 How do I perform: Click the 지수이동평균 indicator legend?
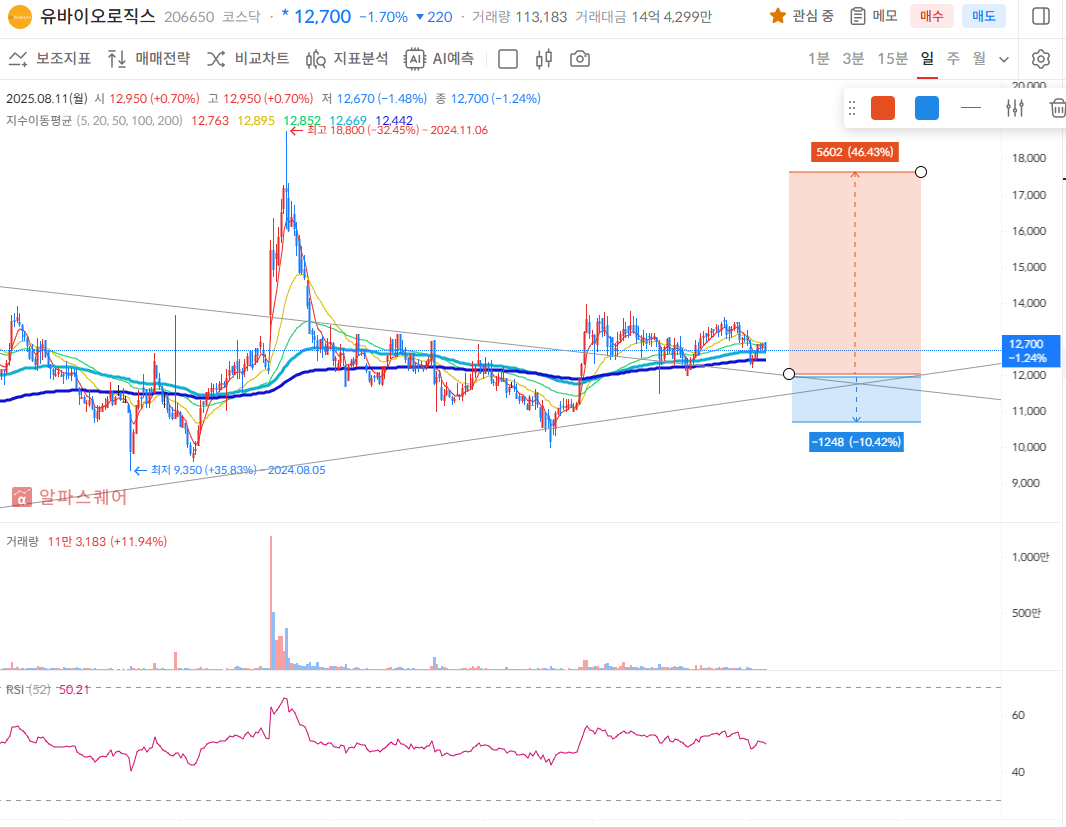coord(94,121)
